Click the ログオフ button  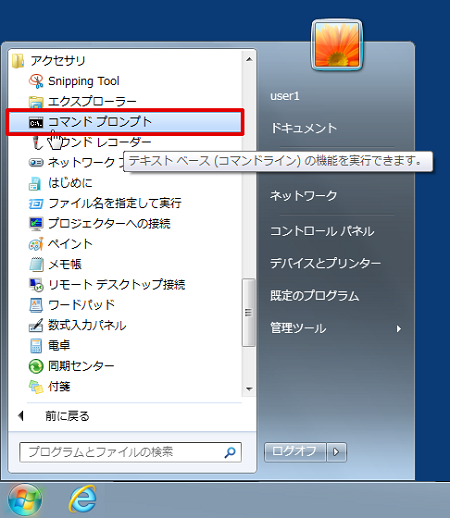click(x=295, y=452)
